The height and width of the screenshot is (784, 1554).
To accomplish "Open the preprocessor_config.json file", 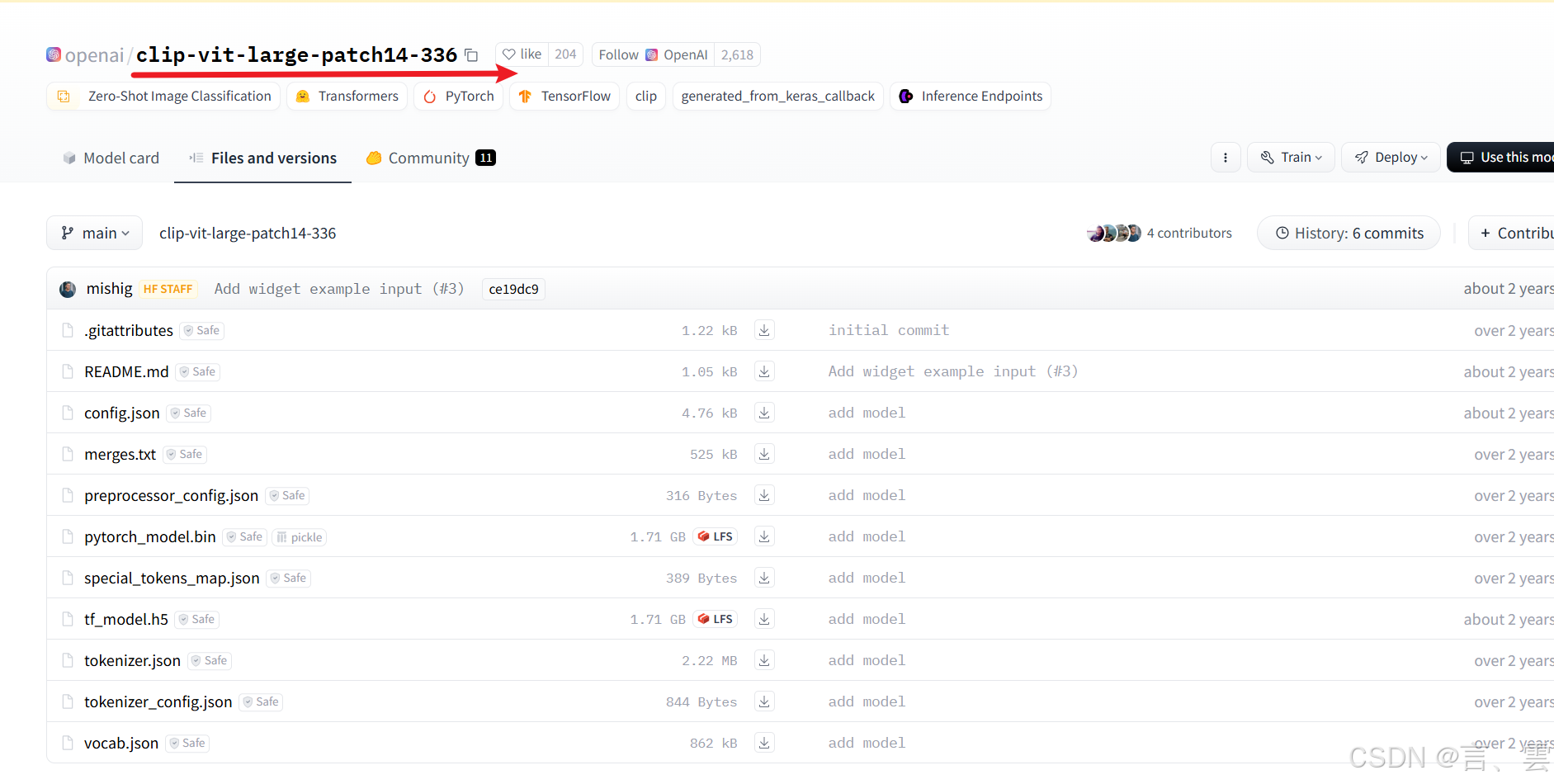I will (x=171, y=496).
